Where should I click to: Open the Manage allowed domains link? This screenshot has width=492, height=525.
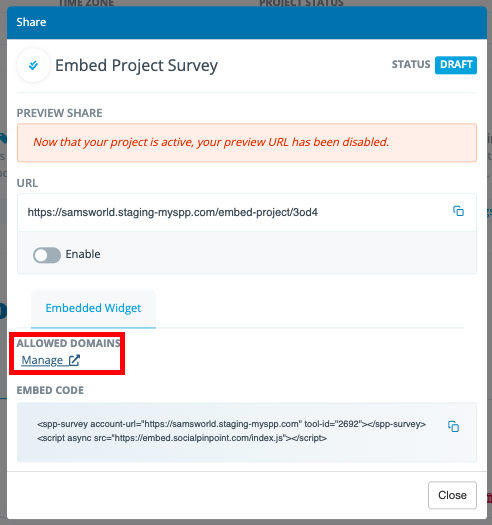42,360
